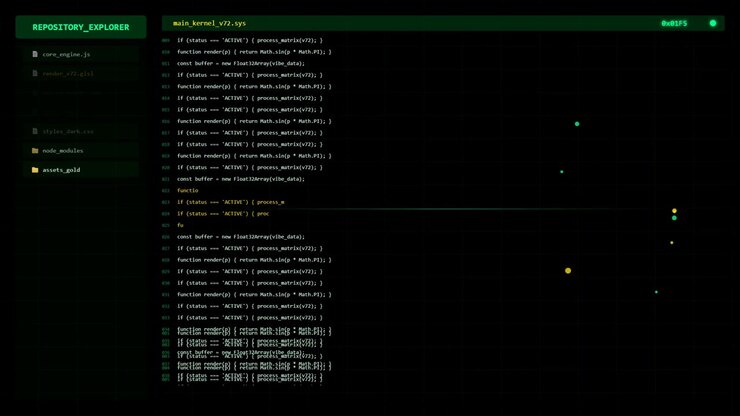
Task: Click the partial yellow line reading 'functio'
Action: 187,190
